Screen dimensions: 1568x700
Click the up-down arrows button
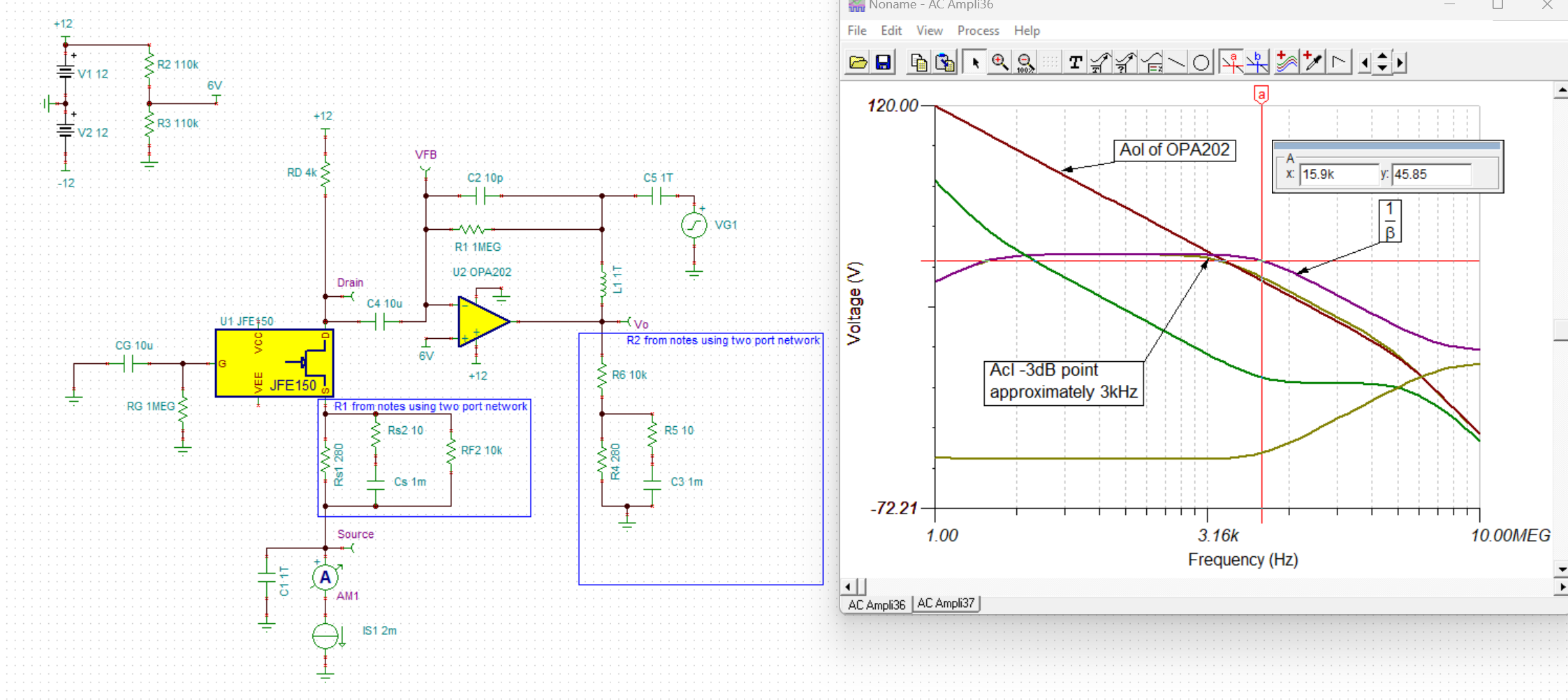tap(1382, 63)
